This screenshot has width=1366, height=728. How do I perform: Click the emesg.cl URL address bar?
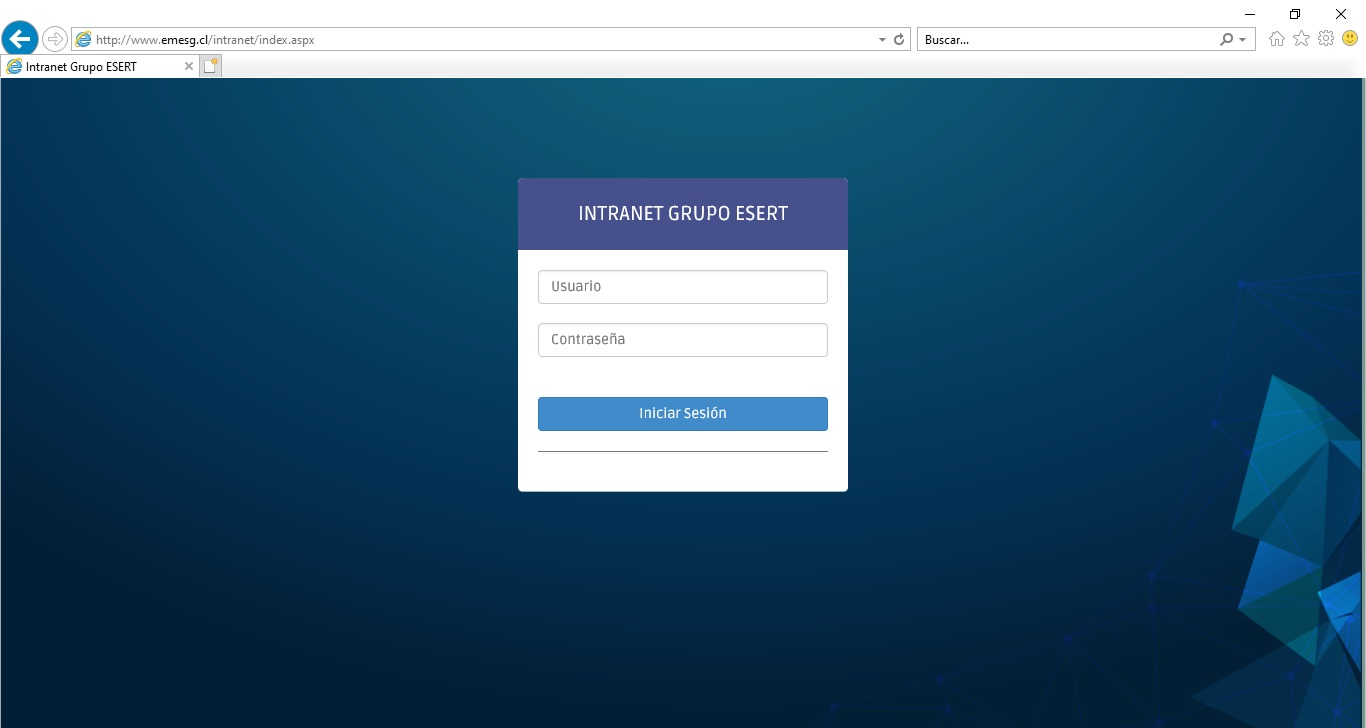[x=480, y=40]
